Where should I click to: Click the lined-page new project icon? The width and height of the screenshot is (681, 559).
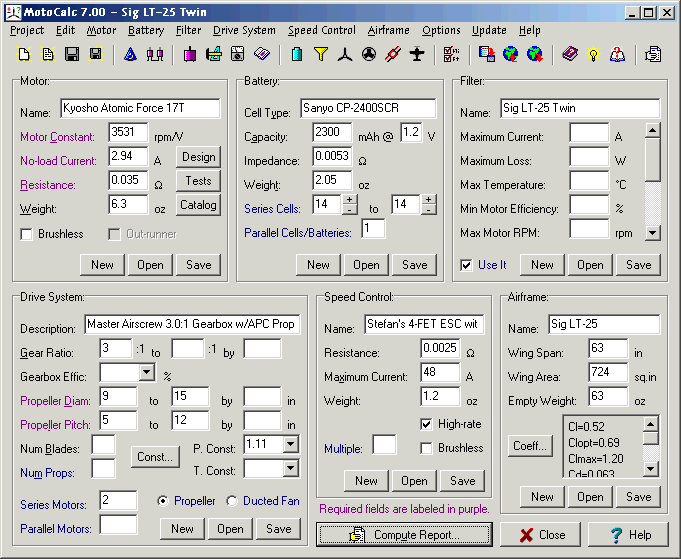48,54
